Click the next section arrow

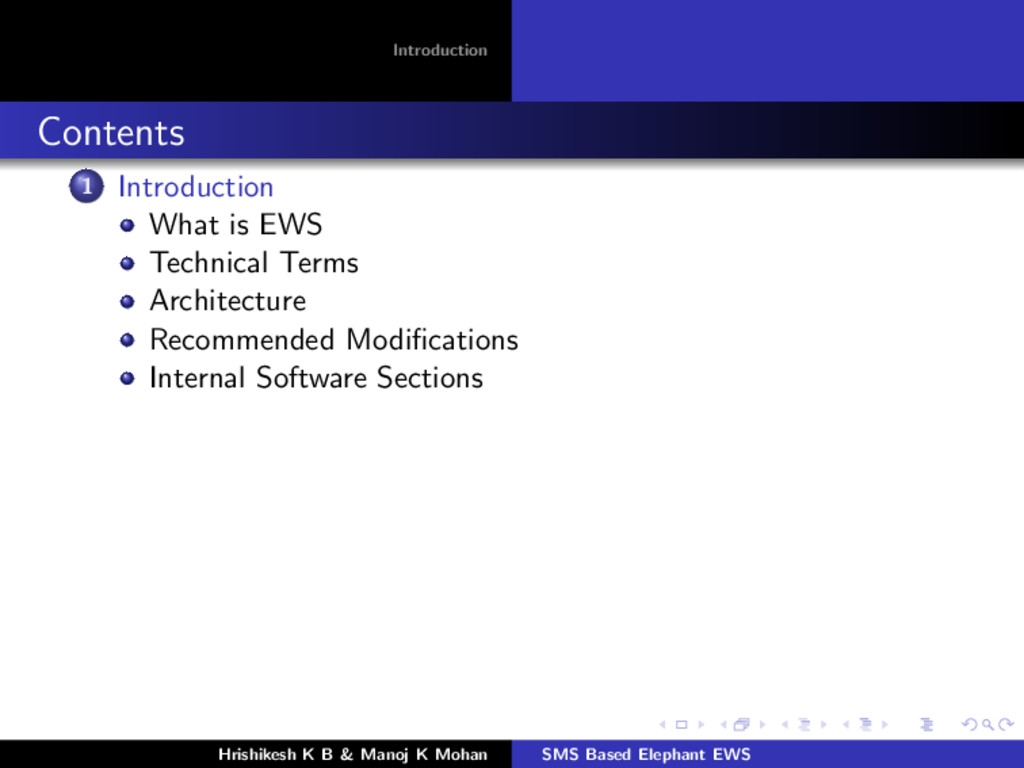(x=885, y=724)
